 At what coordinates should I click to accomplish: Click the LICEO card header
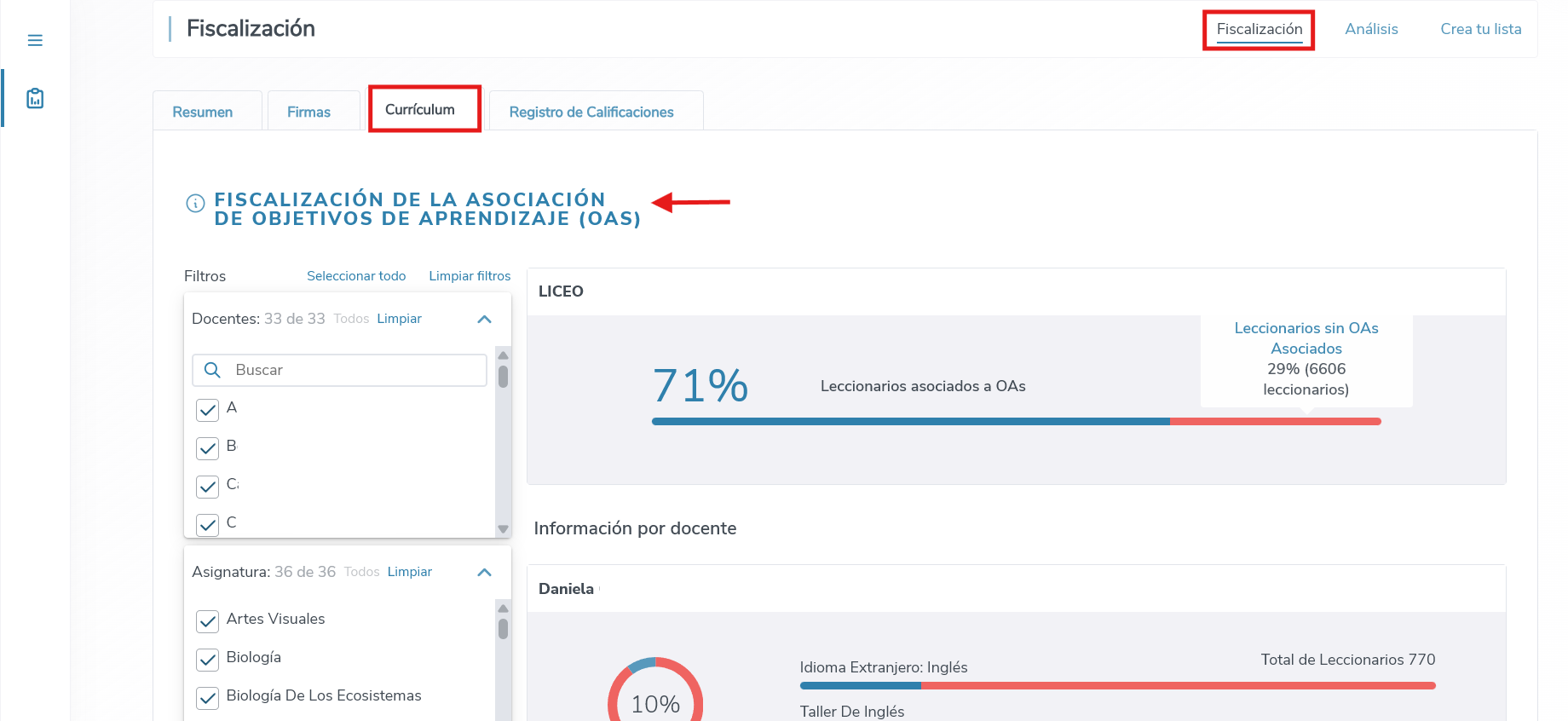coord(1016,291)
